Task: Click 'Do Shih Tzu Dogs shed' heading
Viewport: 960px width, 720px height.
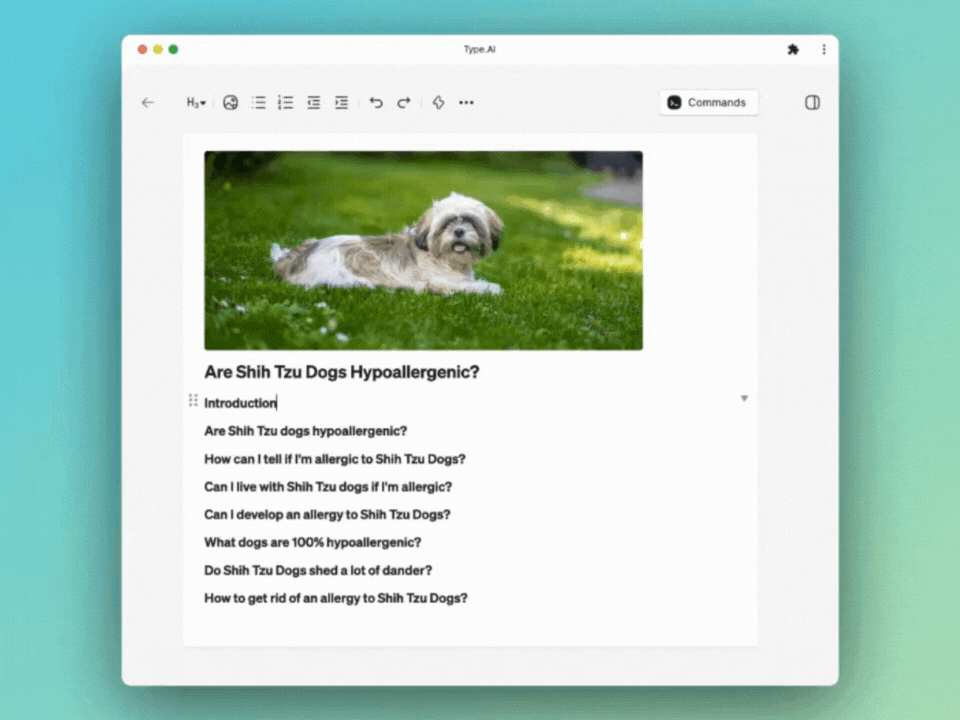Action: pos(318,571)
